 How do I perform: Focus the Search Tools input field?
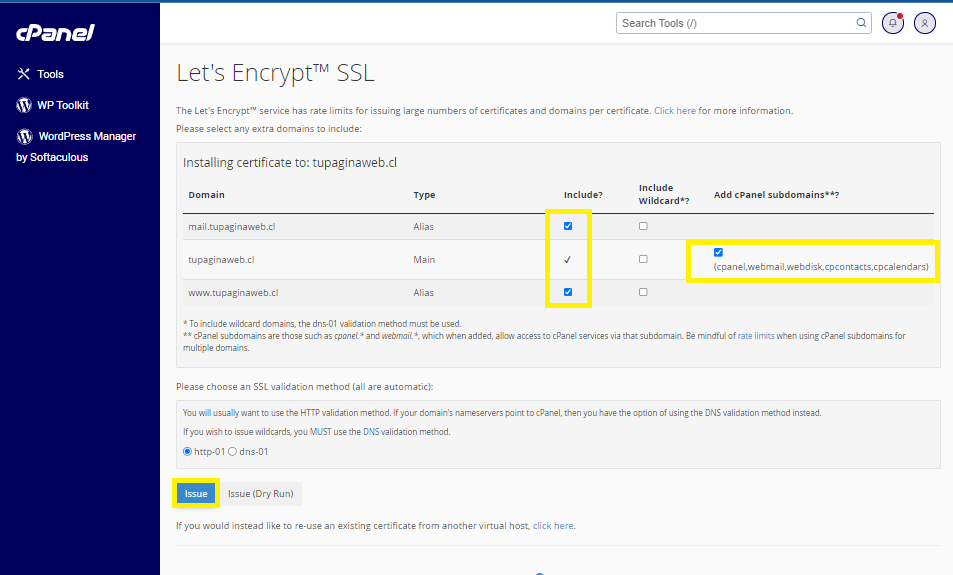pos(735,23)
